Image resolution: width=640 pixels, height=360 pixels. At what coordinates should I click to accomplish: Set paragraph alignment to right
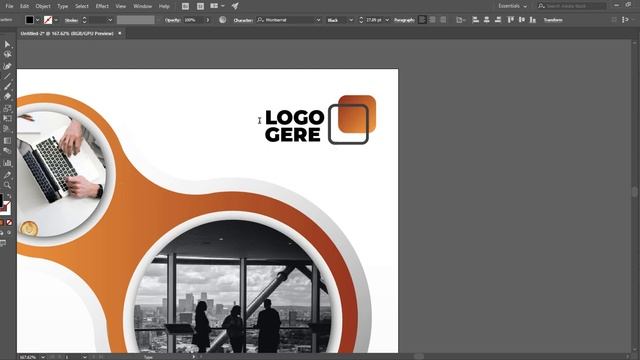tap(443, 20)
